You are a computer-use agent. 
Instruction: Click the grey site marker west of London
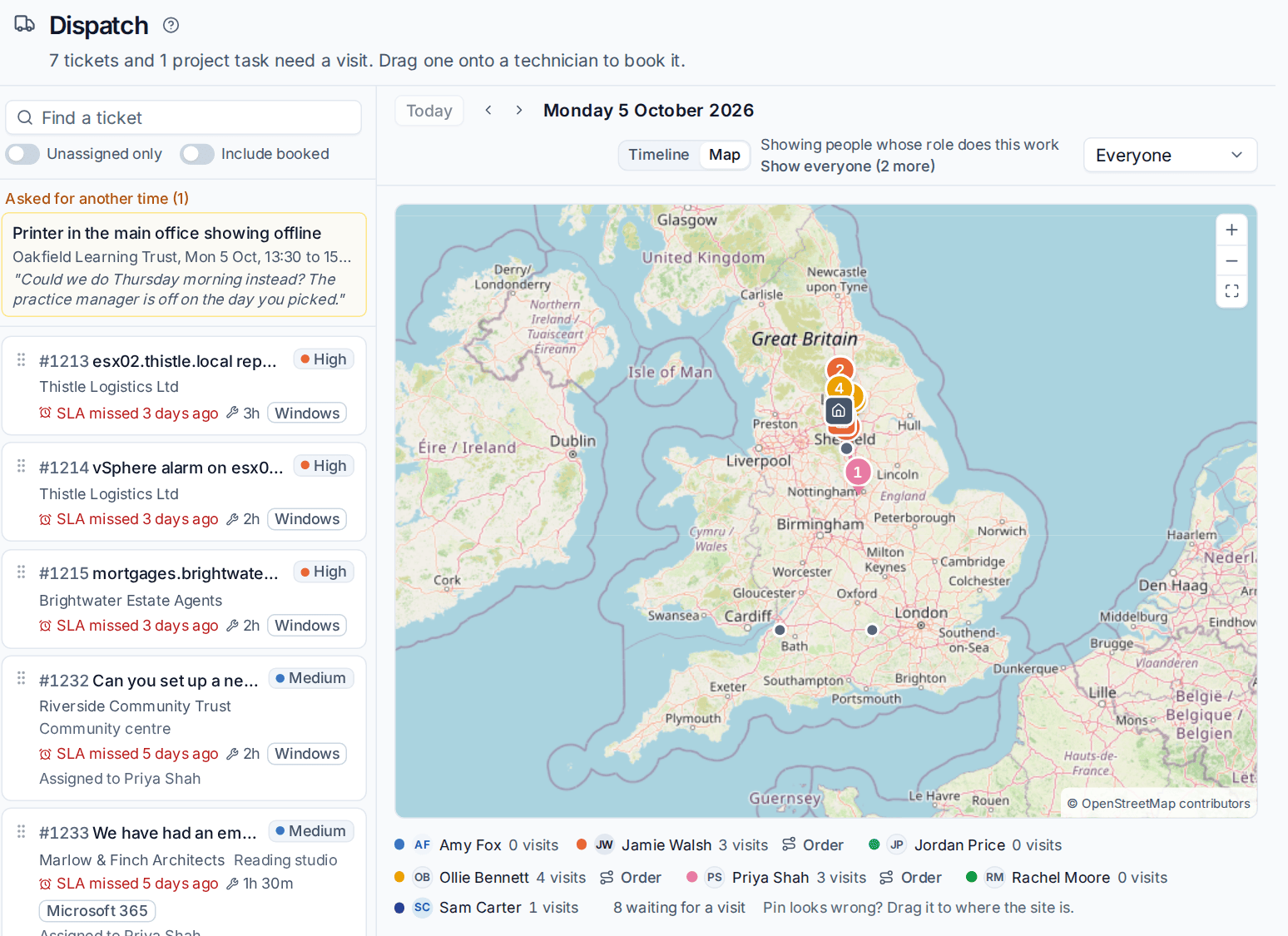[872, 630]
